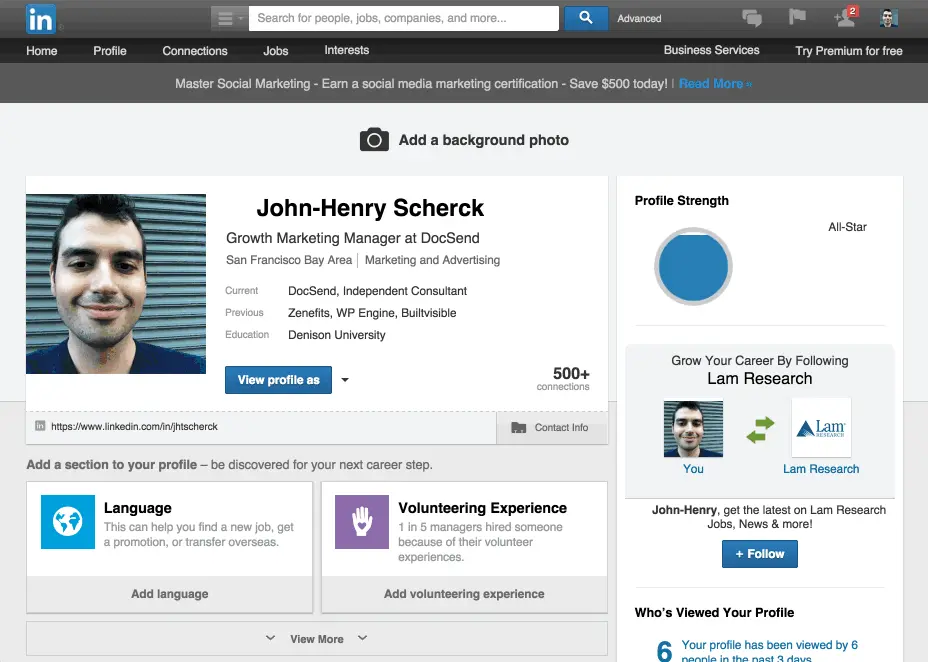The width and height of the screenshot is (928, 662).
Task: Click the All-Star strength label
Action: 847,227
